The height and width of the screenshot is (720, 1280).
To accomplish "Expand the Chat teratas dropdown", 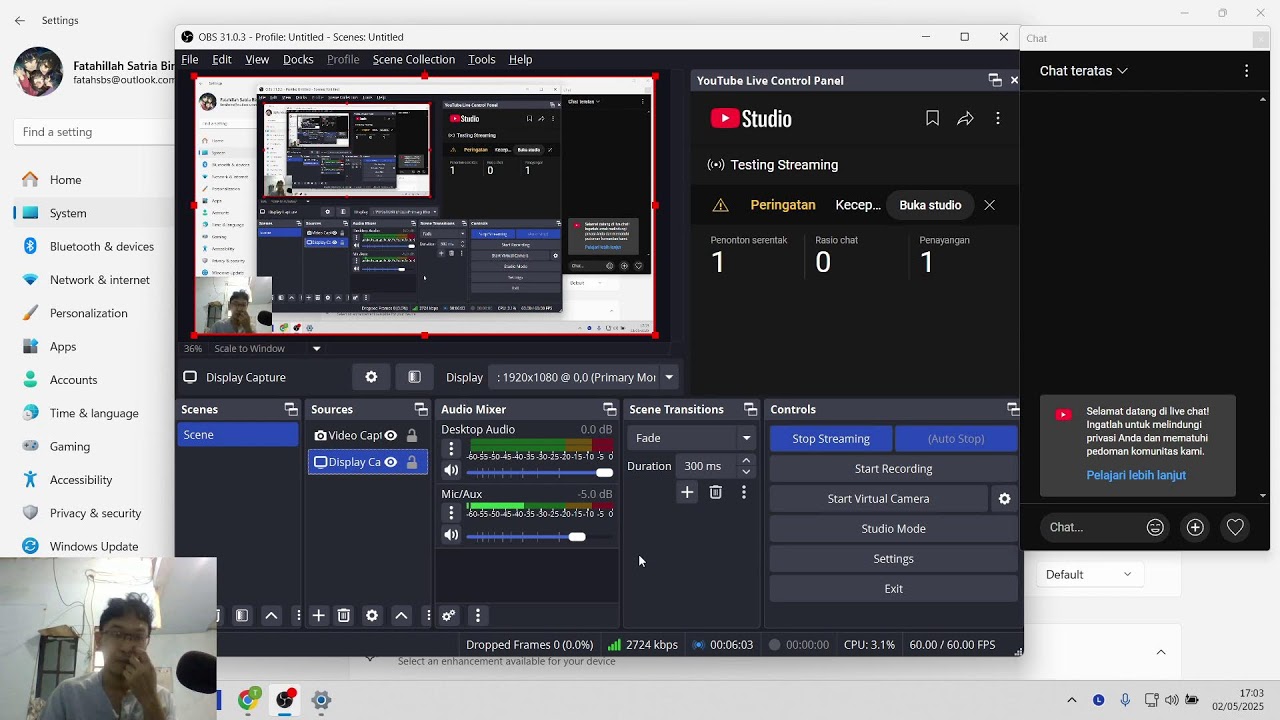I will [1084, 71].
